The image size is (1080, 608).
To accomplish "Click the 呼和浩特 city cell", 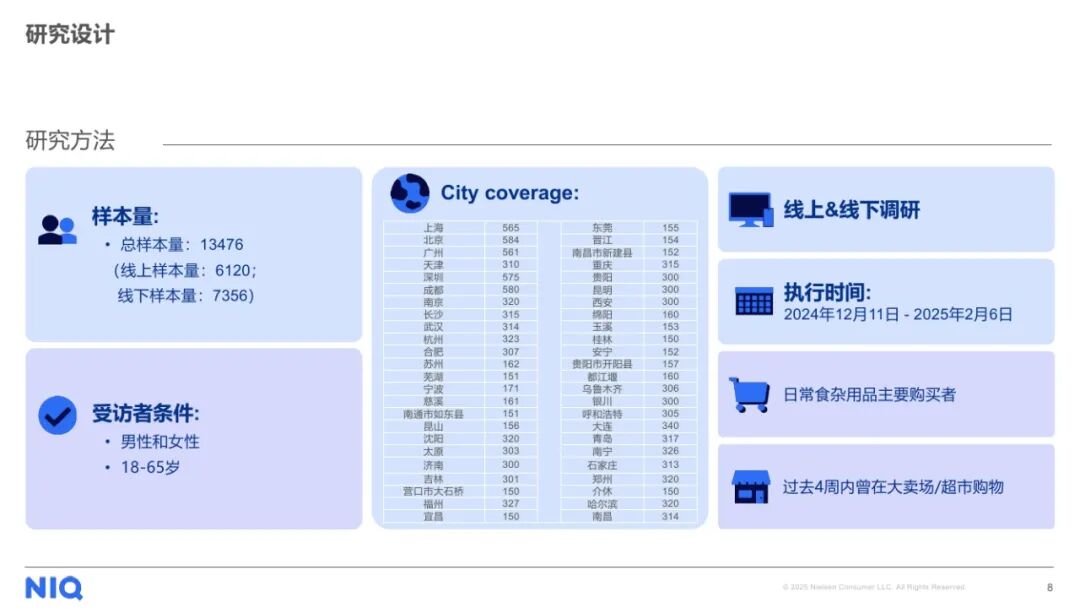I will tap(602, 414).
